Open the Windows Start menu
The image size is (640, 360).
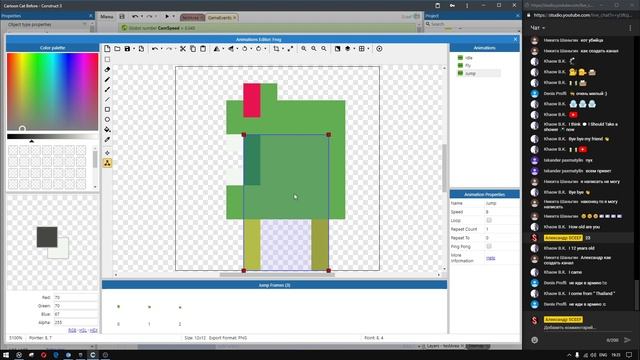click(6, 355)
